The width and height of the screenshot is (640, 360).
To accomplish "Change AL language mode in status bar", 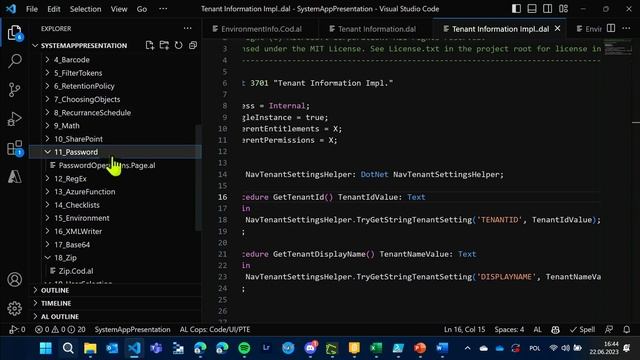I will coord(538,329).
